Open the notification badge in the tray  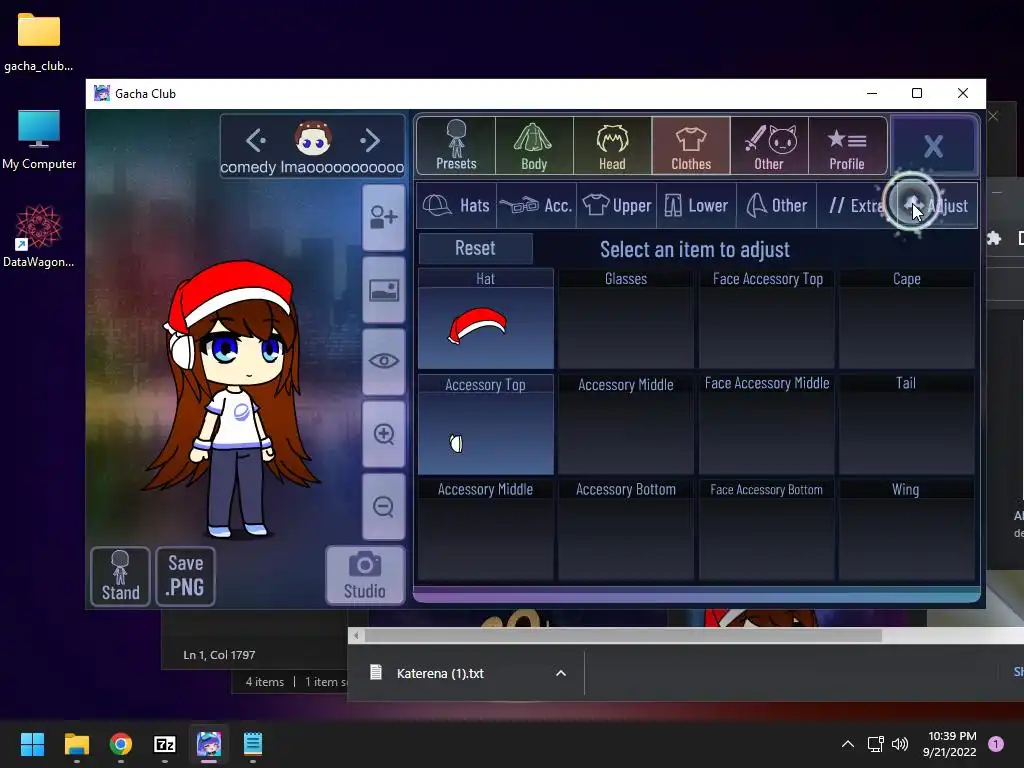[996, 744]
